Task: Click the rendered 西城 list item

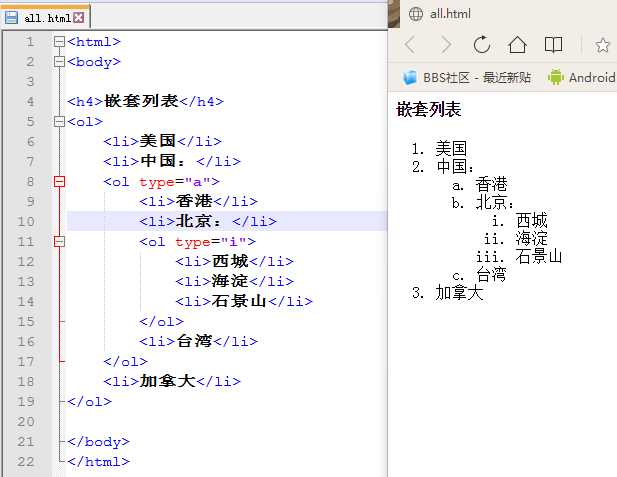Action: 531,220
